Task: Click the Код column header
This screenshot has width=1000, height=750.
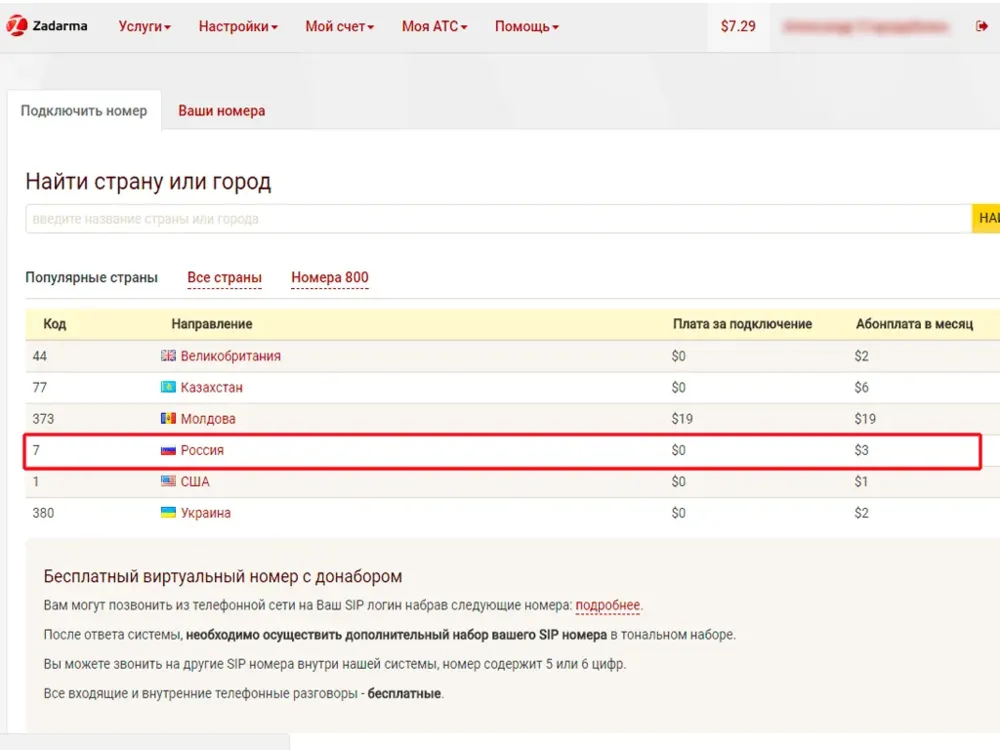Action: click(x=55, y=324)
